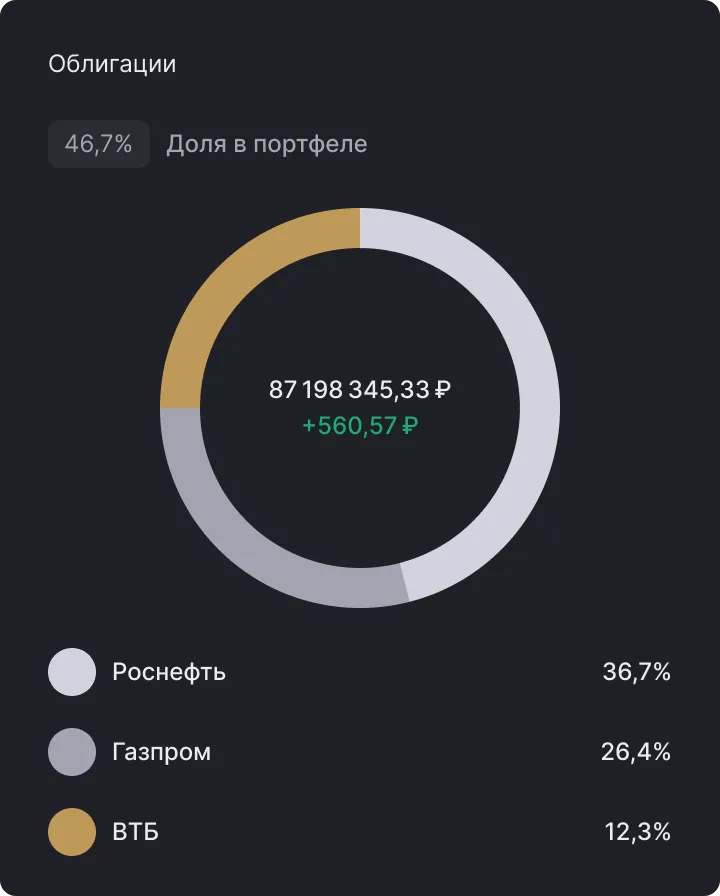
Task: Click the total value 87 198 345,33 ₽
Action: pos(360,390)
